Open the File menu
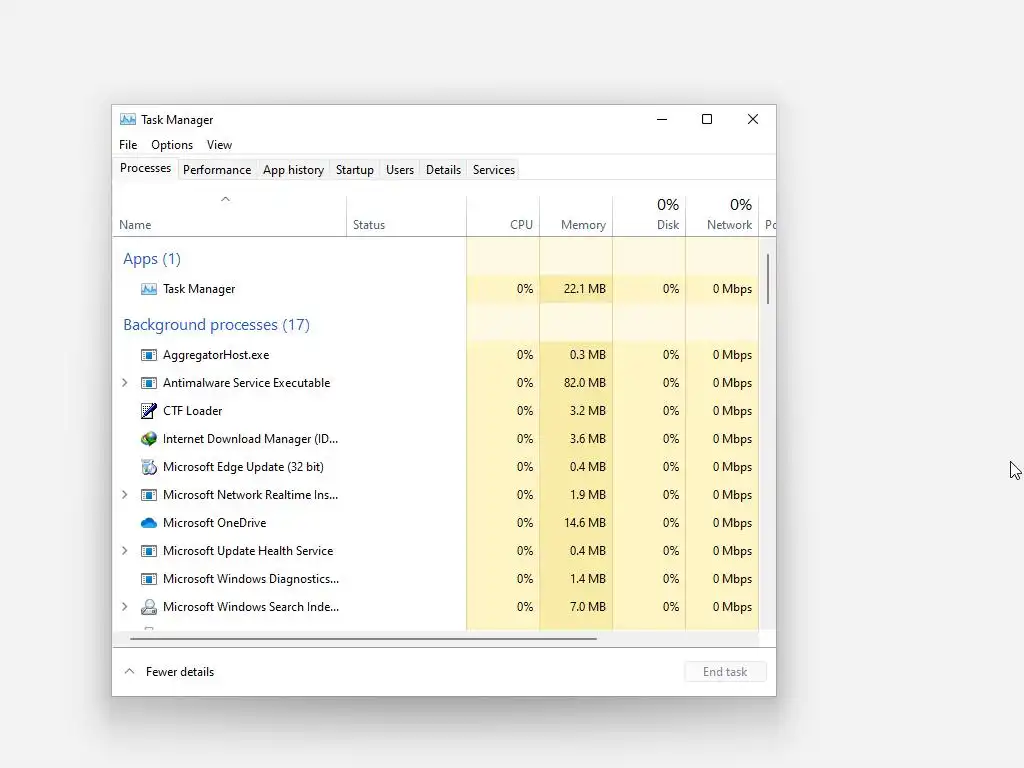 pos(128,145)
